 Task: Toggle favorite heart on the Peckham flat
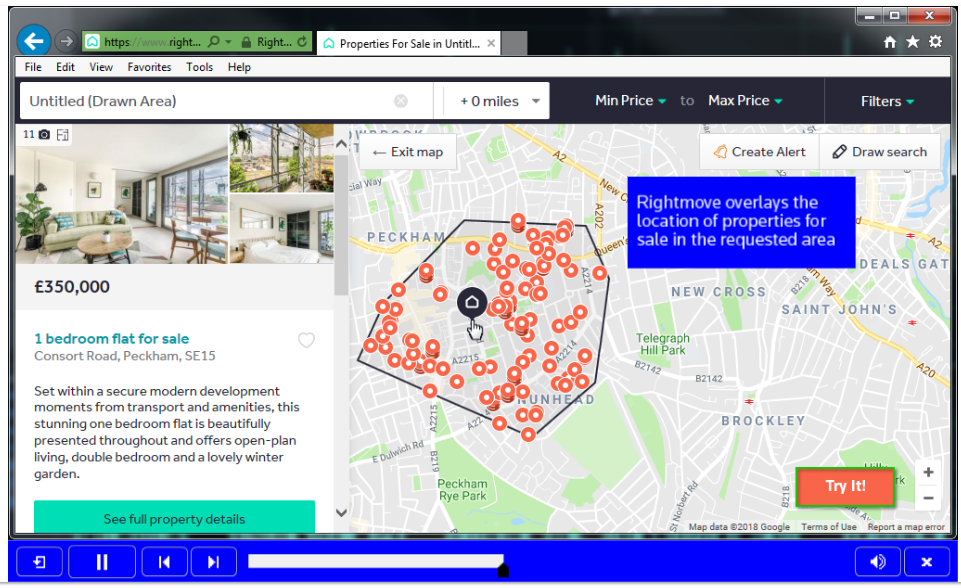(306, 340)
